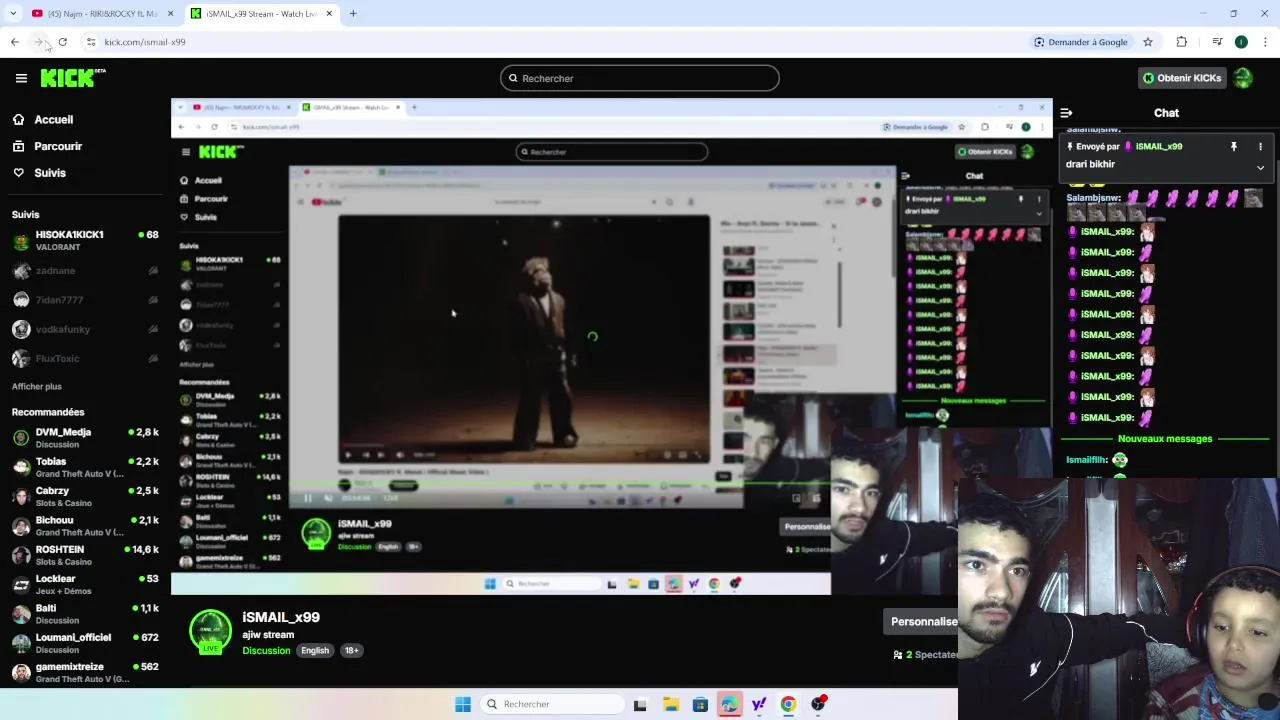Click the Rechercher search field in Kick
The height and width of the screenshot is (720, 1280).
(x=640, y=78)
